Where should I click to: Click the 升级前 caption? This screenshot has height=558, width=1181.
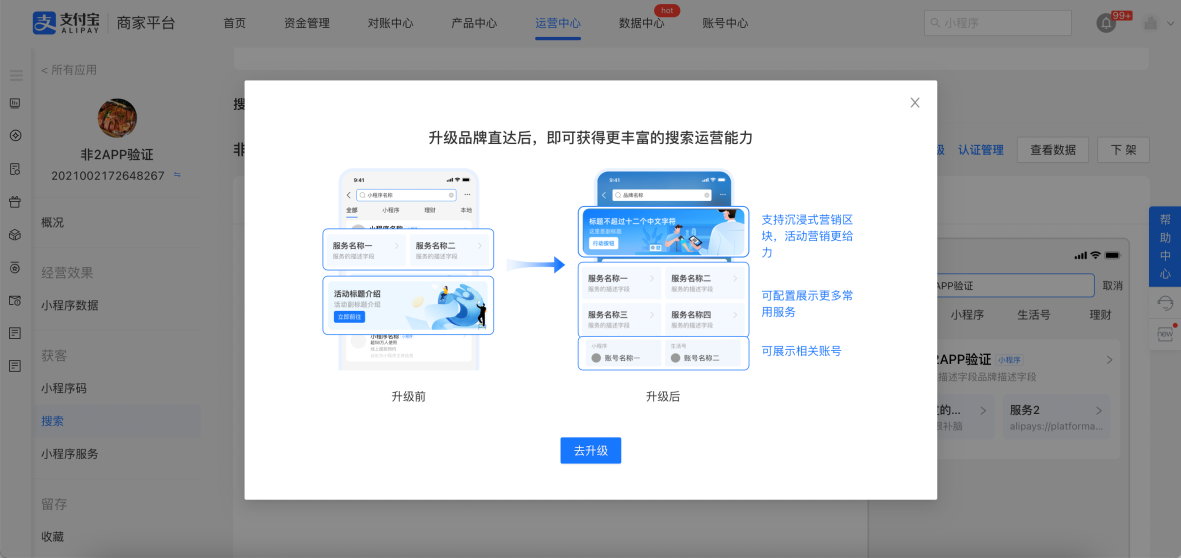[x=408, y=396]
